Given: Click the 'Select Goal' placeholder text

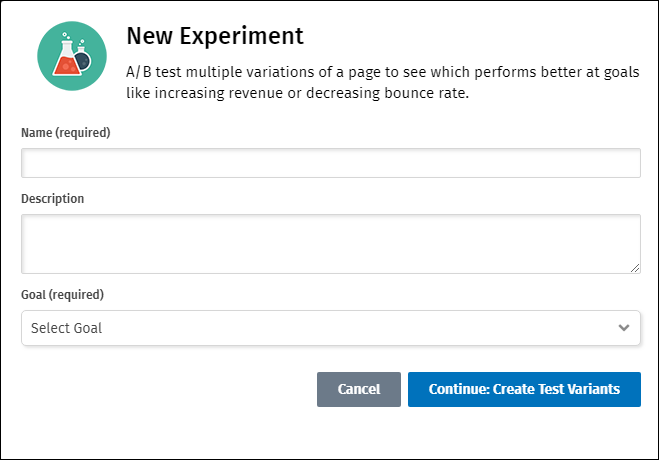Looking at the screenshot, I should click(66, 328).
